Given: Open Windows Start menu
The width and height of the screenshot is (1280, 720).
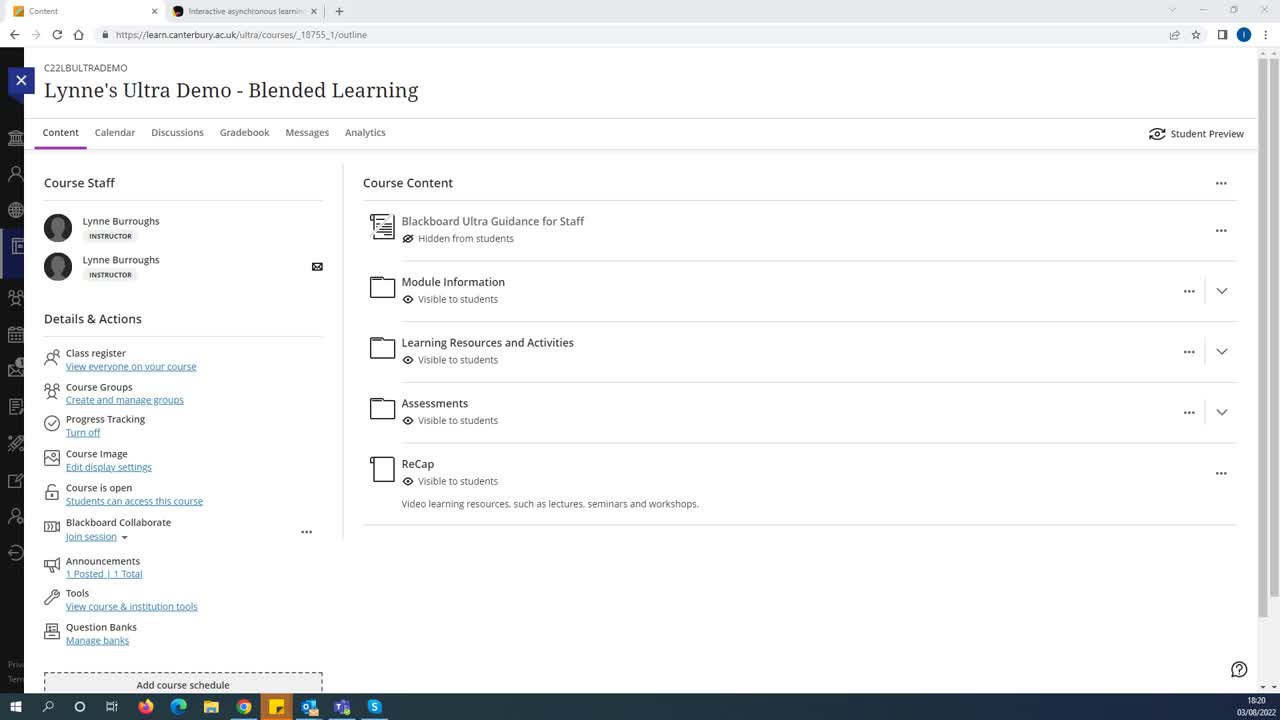Looking at the screenshot, I should (16, 707).
